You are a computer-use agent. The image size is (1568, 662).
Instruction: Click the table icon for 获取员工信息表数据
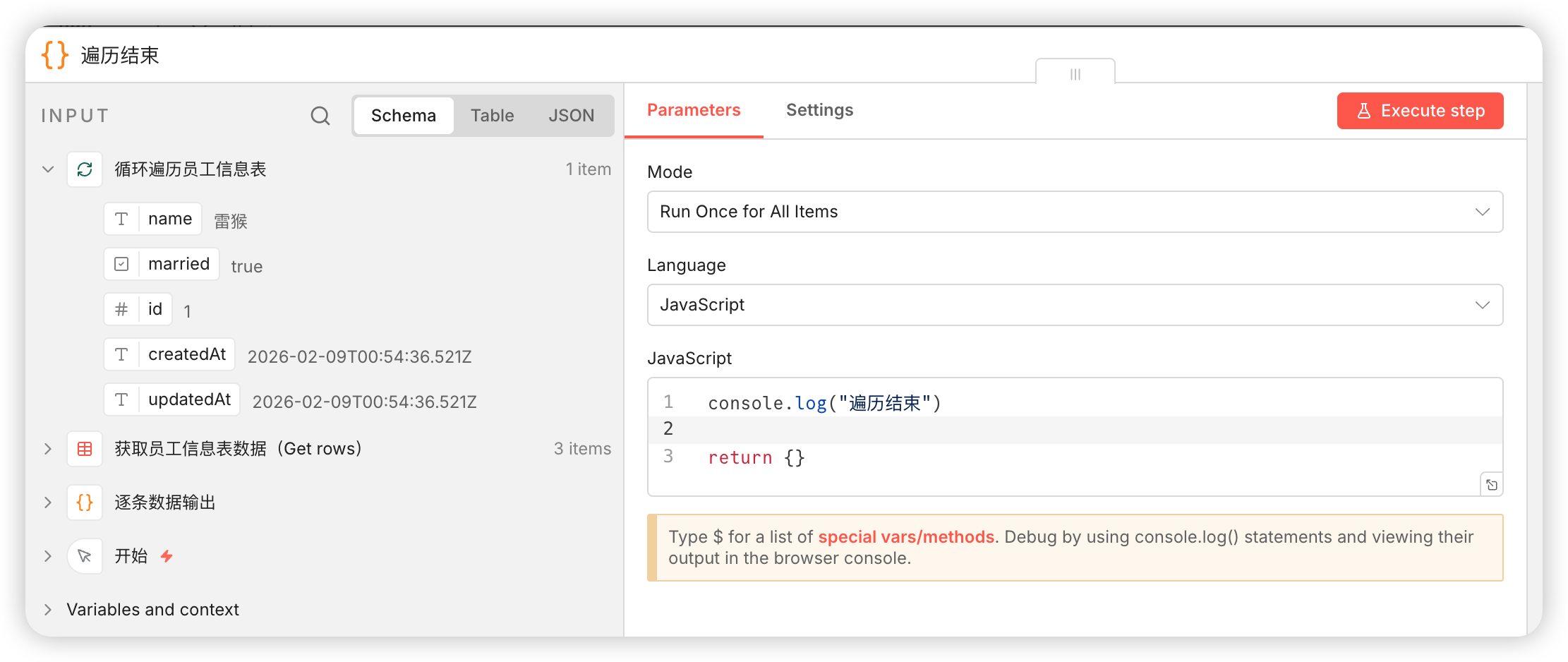(85, 449)
